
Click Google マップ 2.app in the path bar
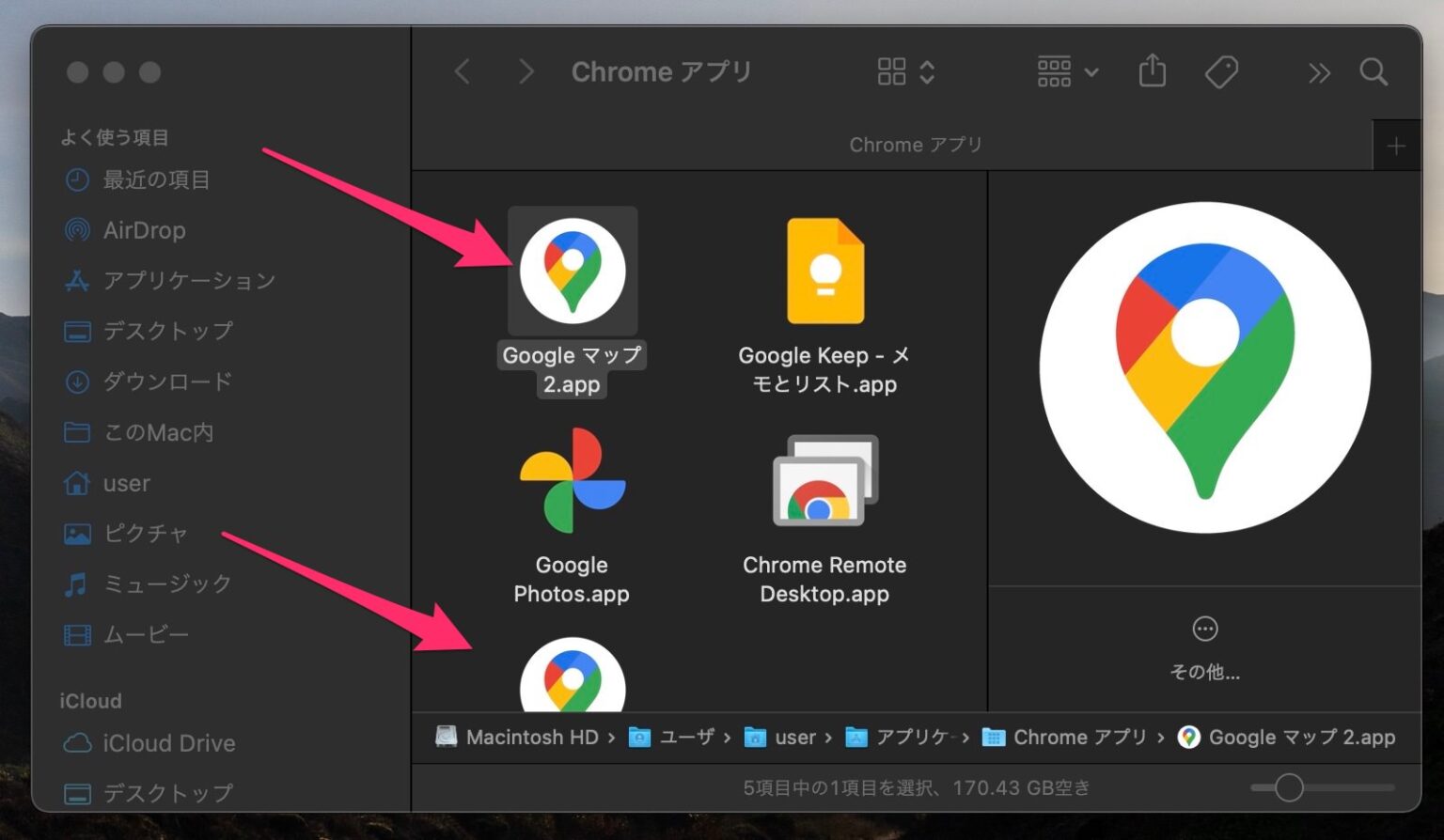pos(1287,738)
